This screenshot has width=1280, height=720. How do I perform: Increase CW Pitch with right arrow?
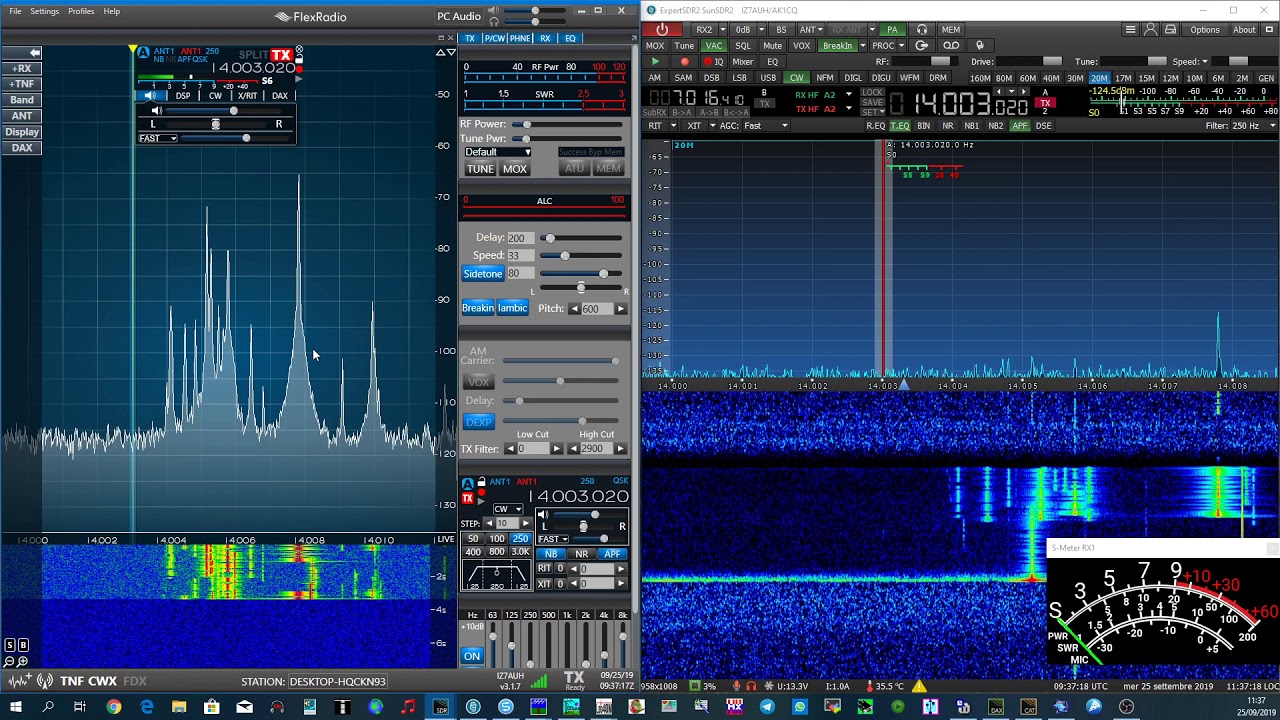pyautogui.click(x=620, y=309)
